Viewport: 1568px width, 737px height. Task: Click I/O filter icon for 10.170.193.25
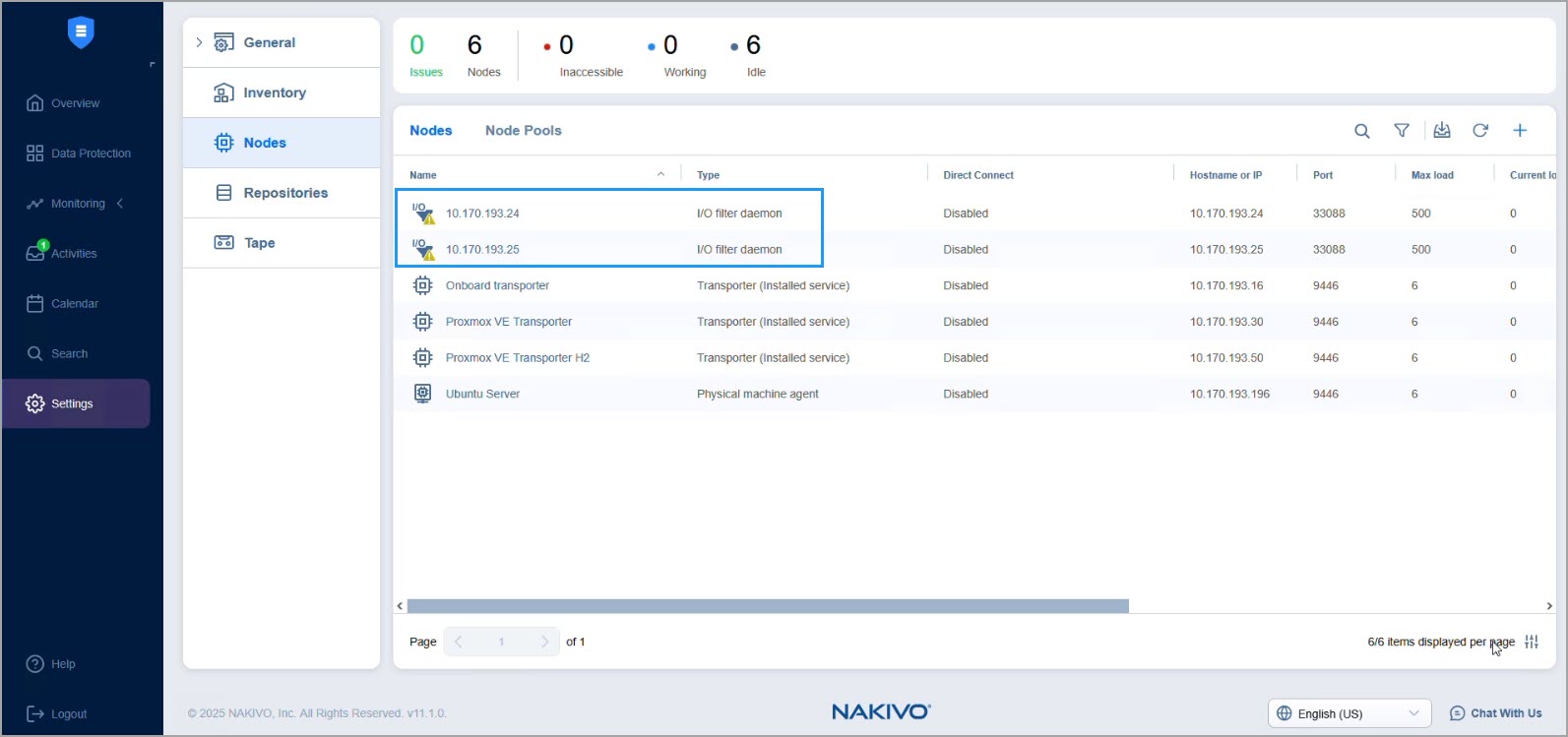(423, 250)
